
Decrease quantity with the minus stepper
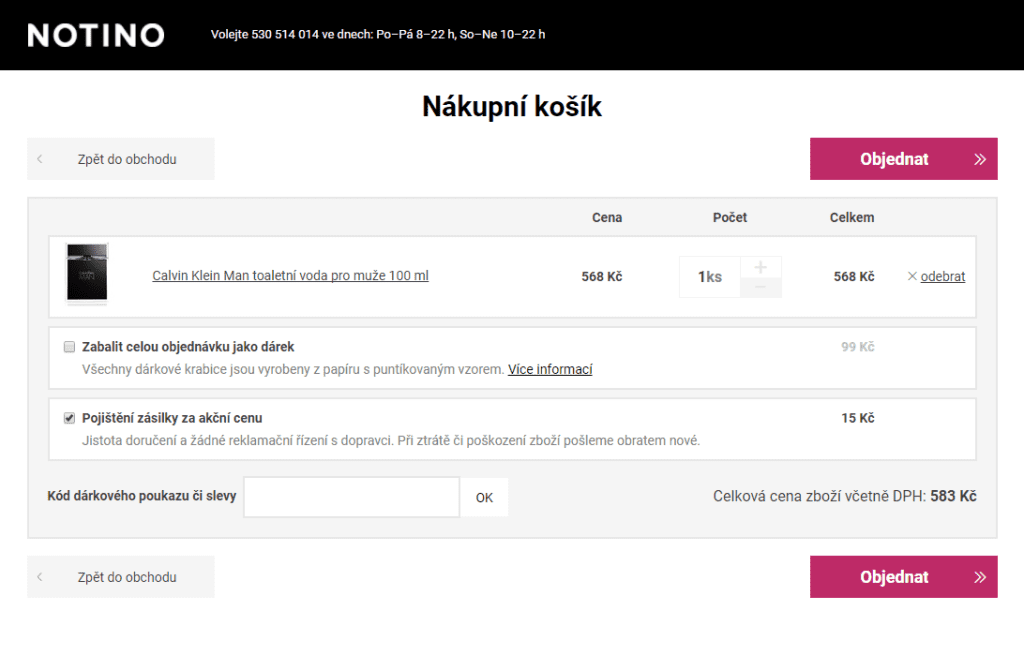click(x=760, y=287)
